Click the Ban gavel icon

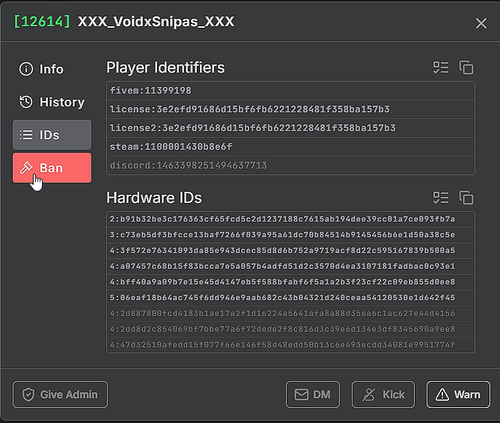tap(26, 168)
